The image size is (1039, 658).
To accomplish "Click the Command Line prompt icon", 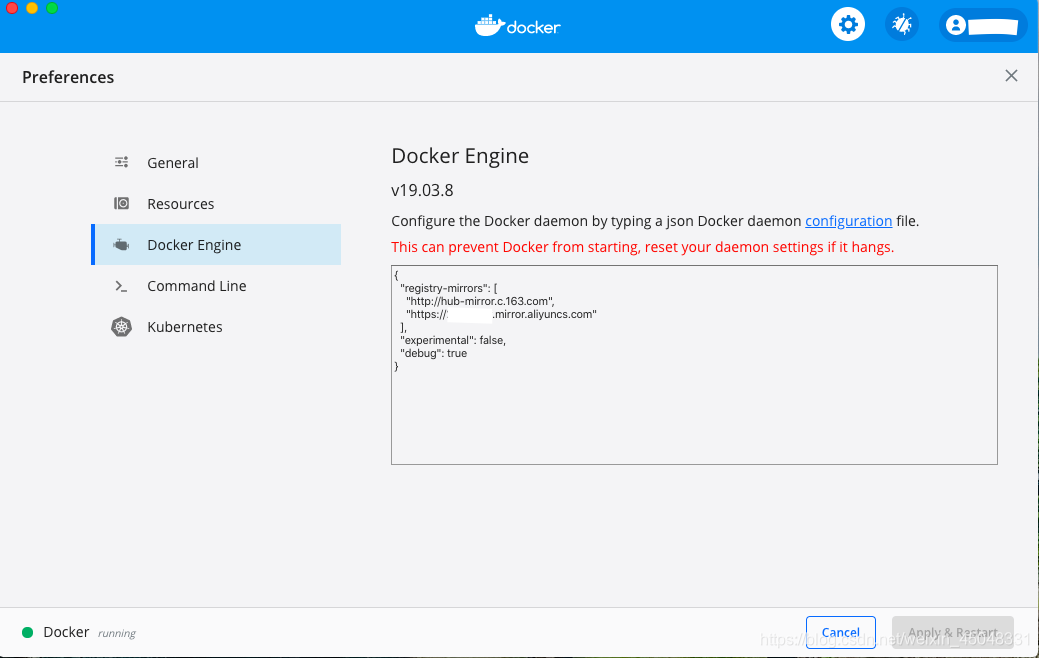I will click(x=121, y=286).
